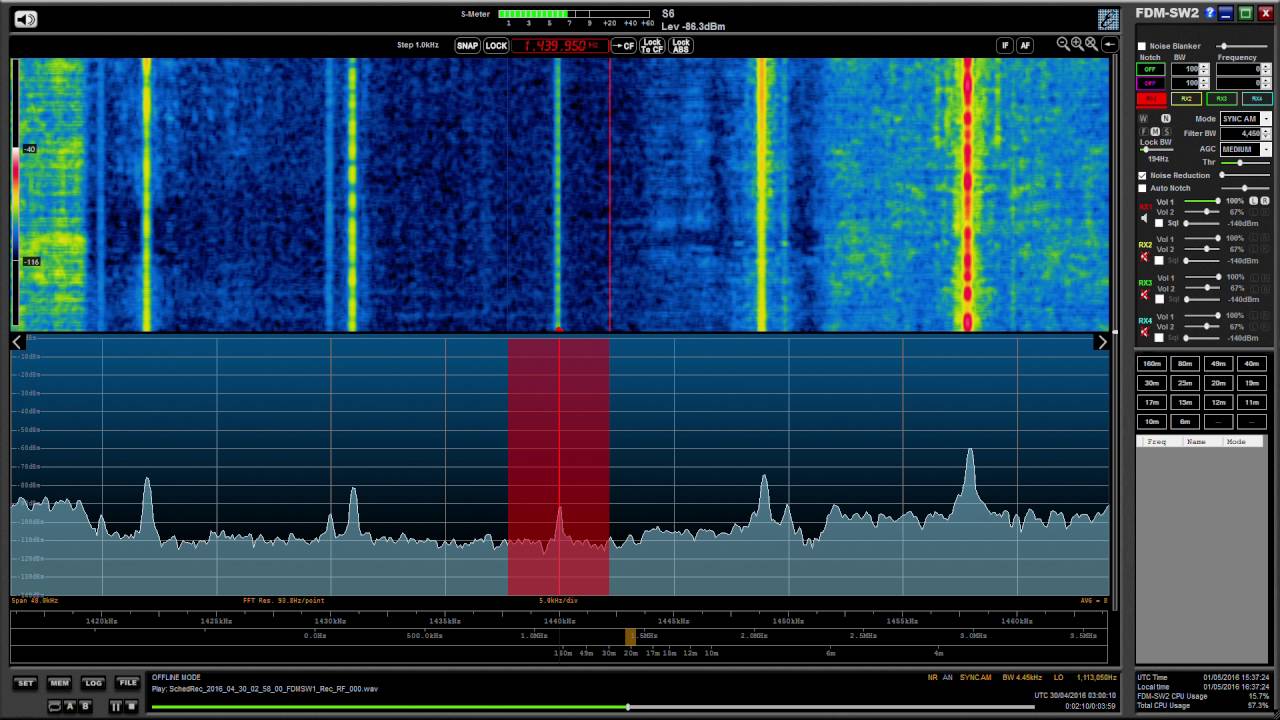Unmute the RX4 speaker icon
The height and width of the screenshot is (720, 1280).
click(1145, 332)
